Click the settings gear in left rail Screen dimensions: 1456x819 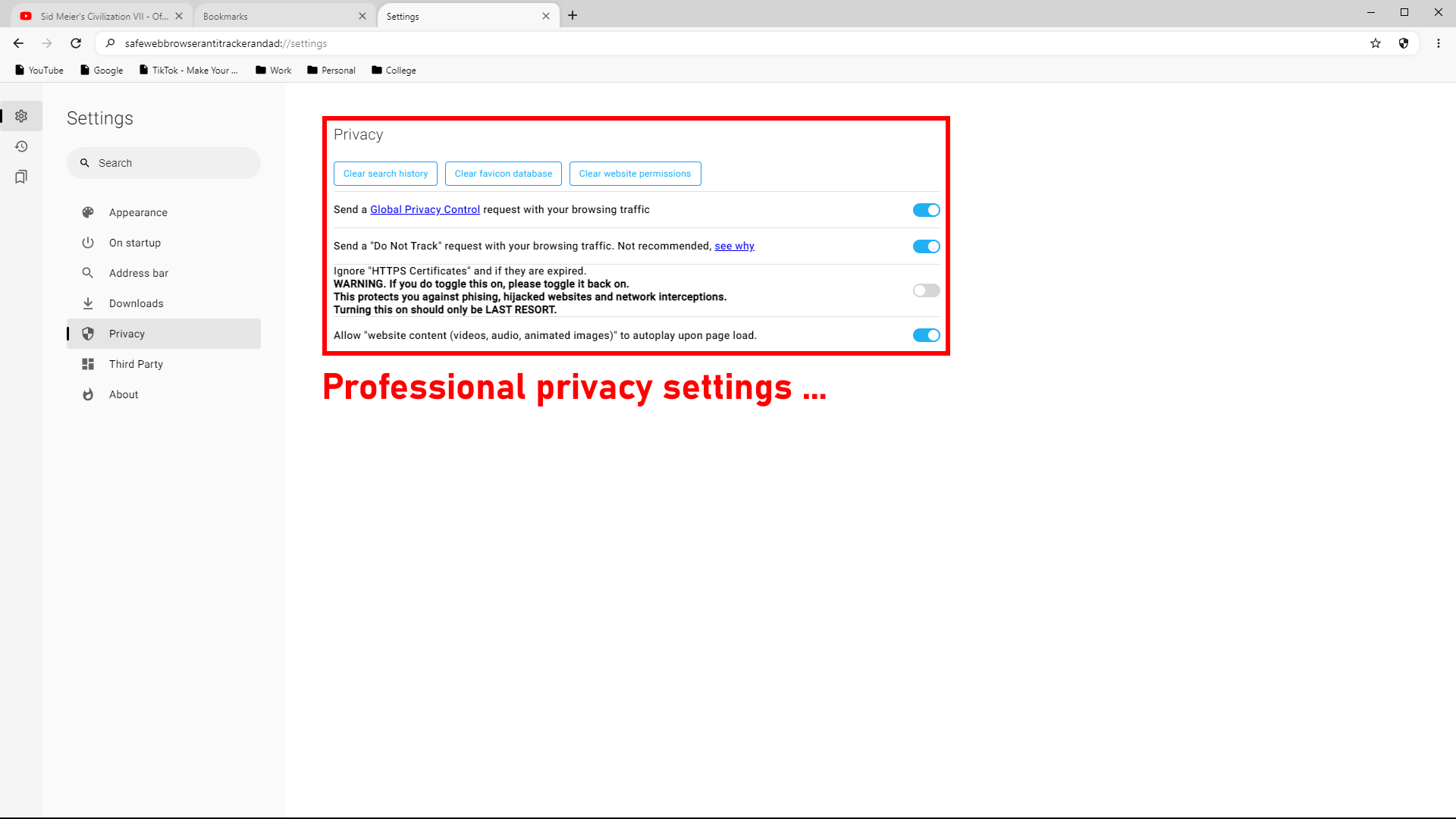pos(21,116)
